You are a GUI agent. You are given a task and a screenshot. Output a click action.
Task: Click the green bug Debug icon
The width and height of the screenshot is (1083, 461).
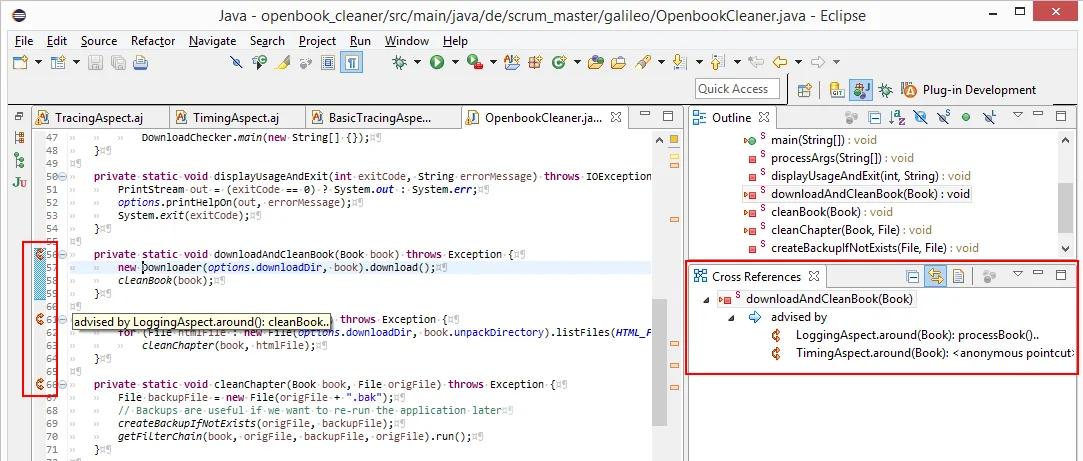[x=399, y=63]
